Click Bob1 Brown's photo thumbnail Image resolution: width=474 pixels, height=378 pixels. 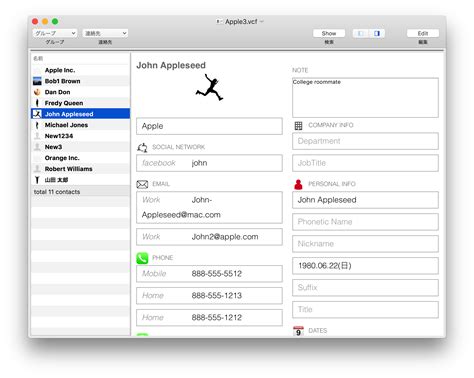click(x=37, y=81)
